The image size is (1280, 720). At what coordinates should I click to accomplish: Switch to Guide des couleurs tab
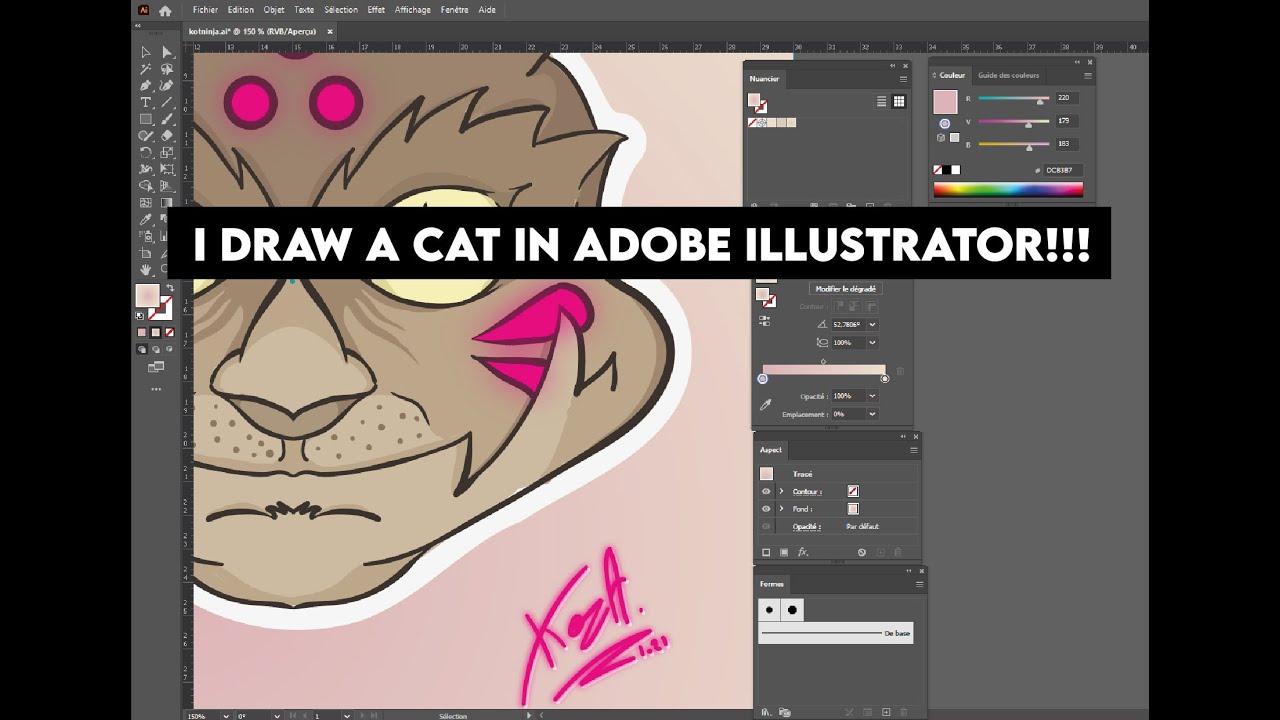click(1008, 75)
